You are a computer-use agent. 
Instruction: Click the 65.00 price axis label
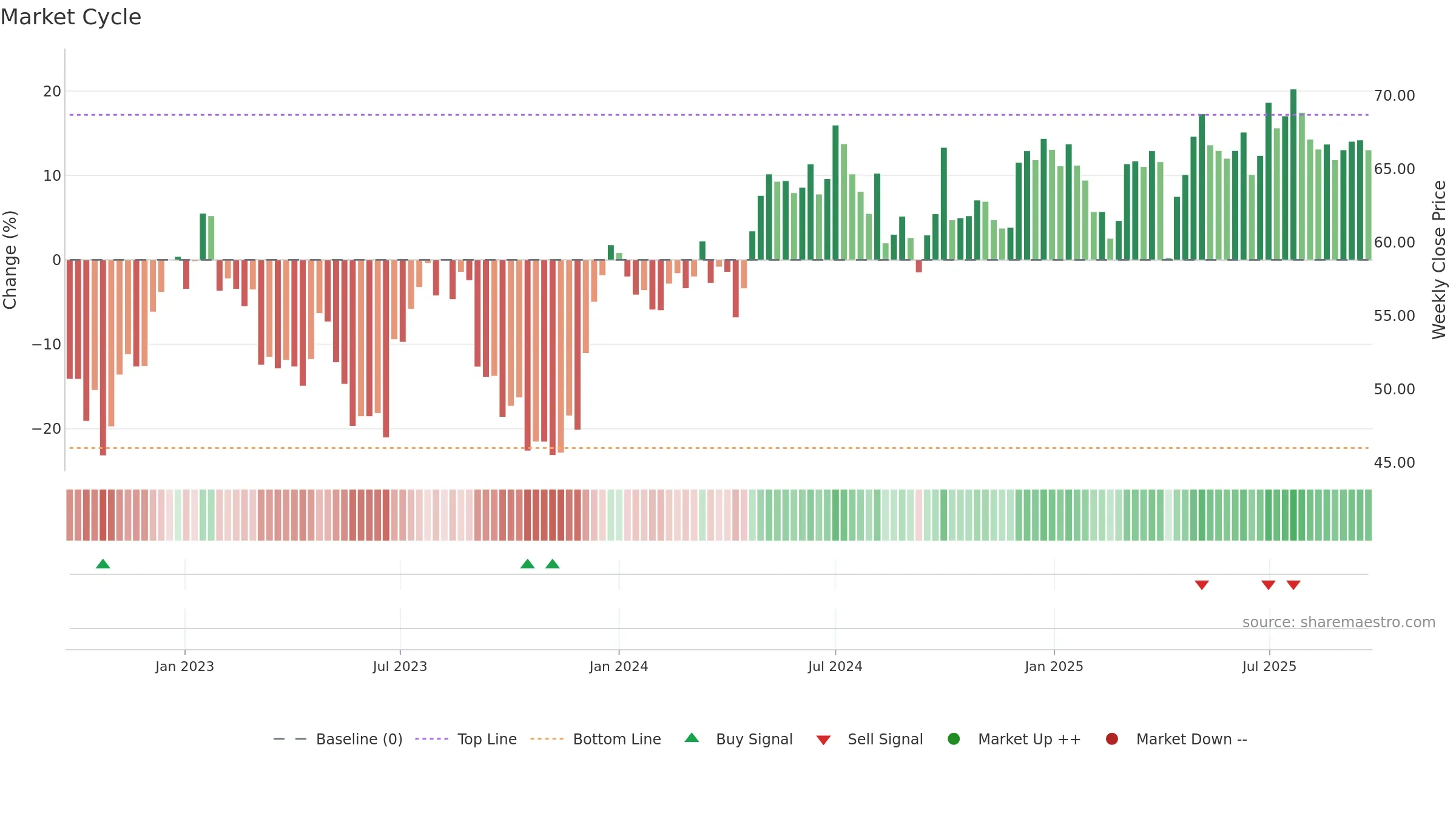1394,169
